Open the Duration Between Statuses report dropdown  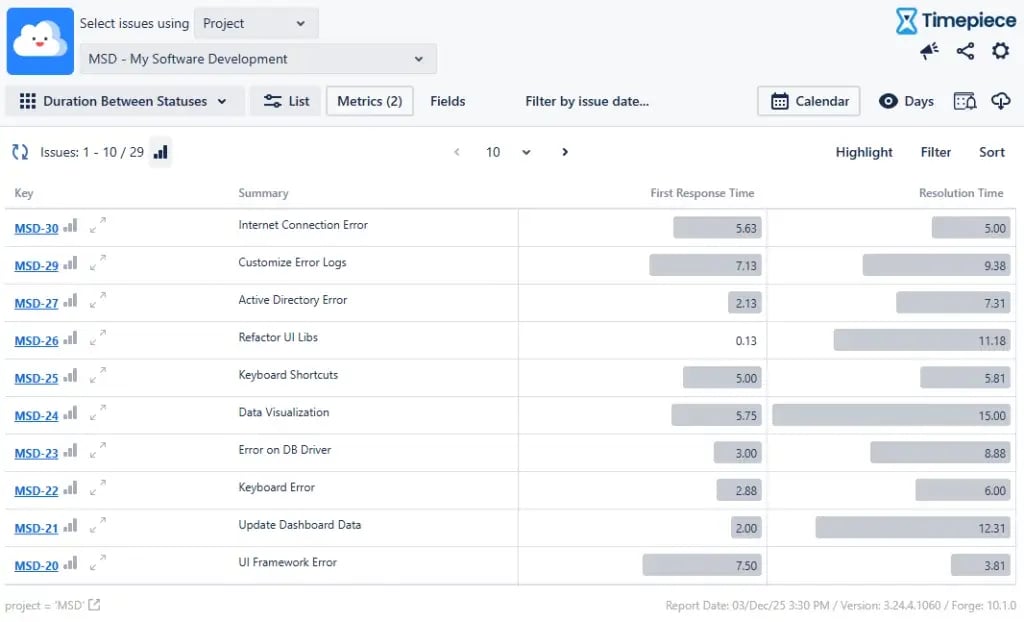pos(125,101)
